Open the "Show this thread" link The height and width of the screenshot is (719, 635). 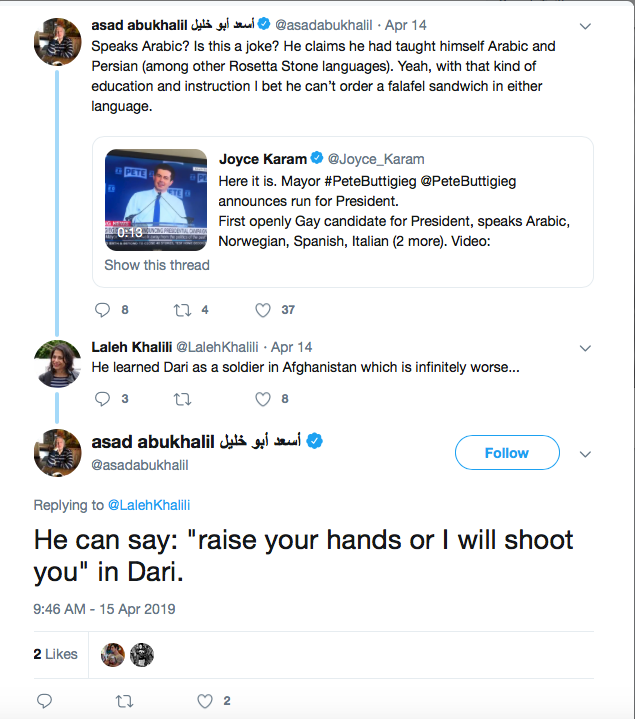(x=157, y=265)
